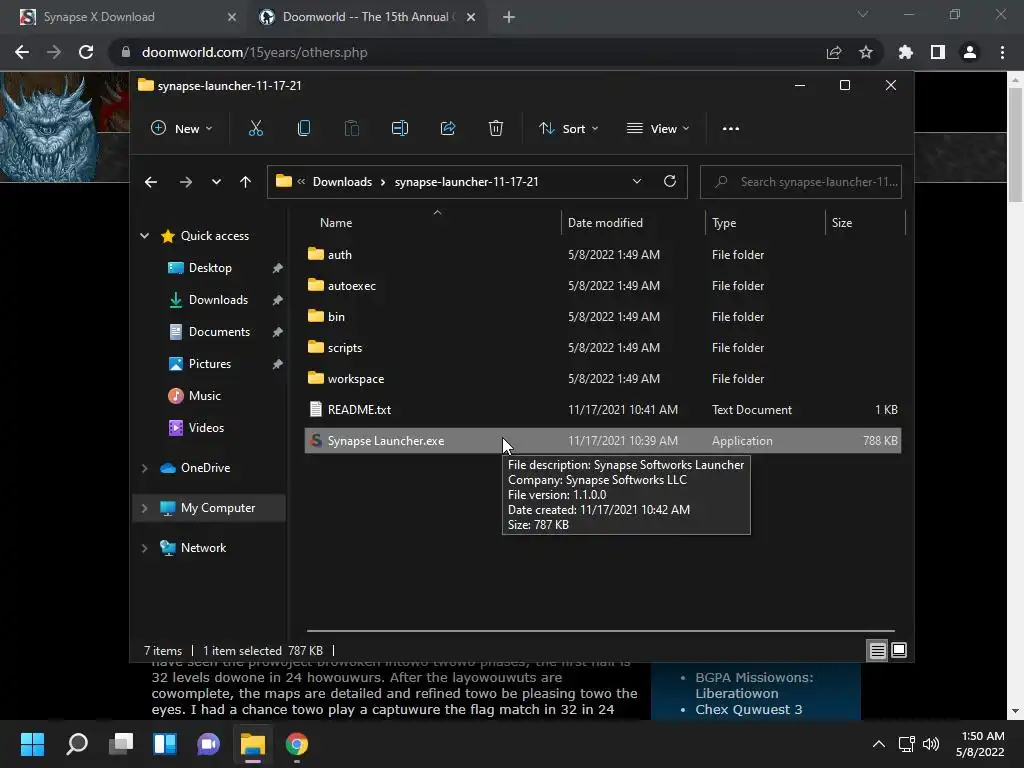
Task: Click Chrome icon in taskbar
Action: pos(296,744)
